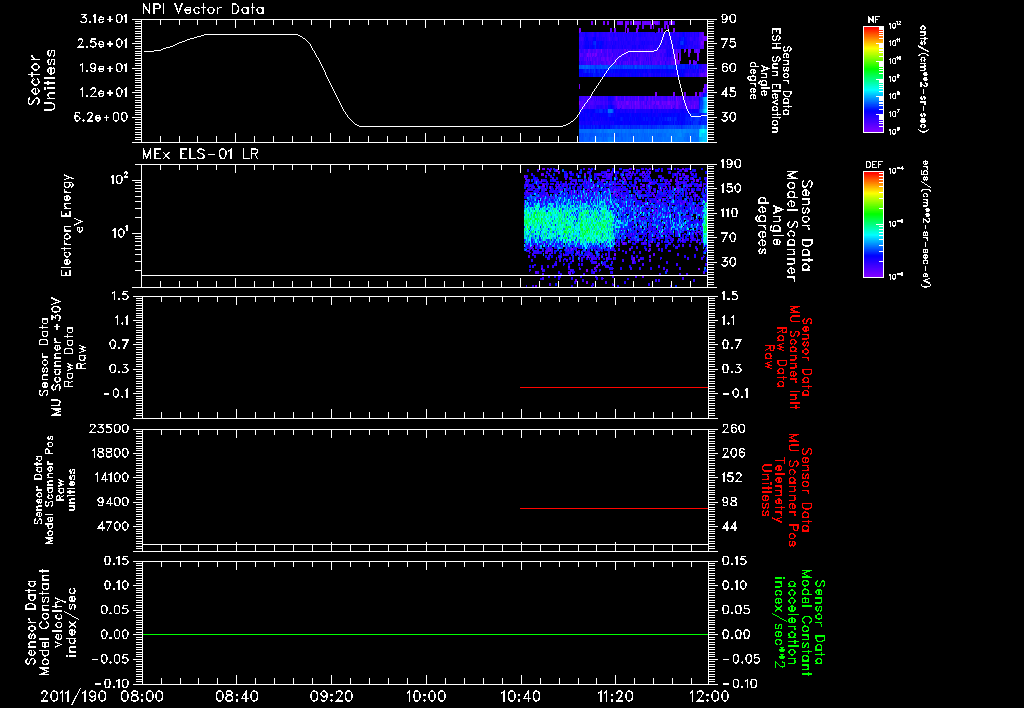Click the 98 telemetry tick label

point(729,502)
